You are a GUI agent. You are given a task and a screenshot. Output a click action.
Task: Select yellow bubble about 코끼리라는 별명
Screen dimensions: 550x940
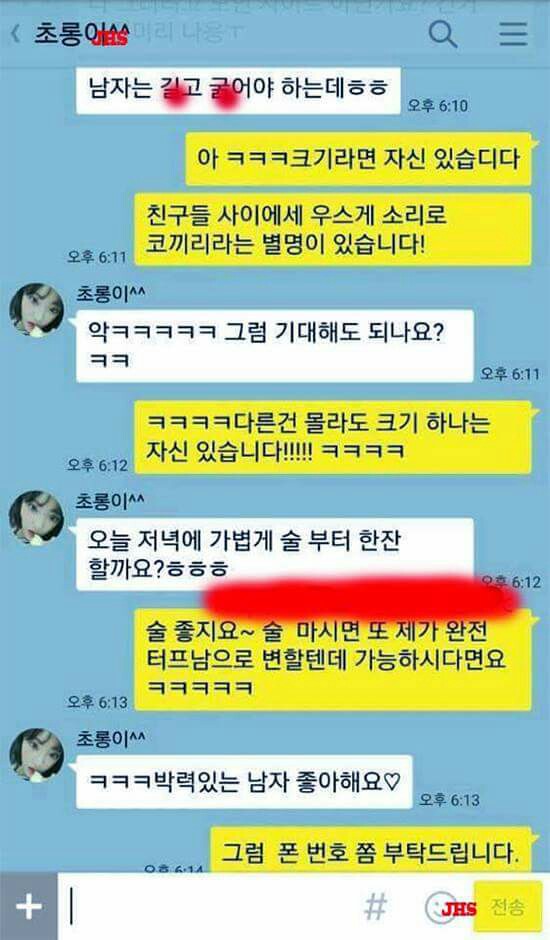pyautogui.click(x=333, y=230)
